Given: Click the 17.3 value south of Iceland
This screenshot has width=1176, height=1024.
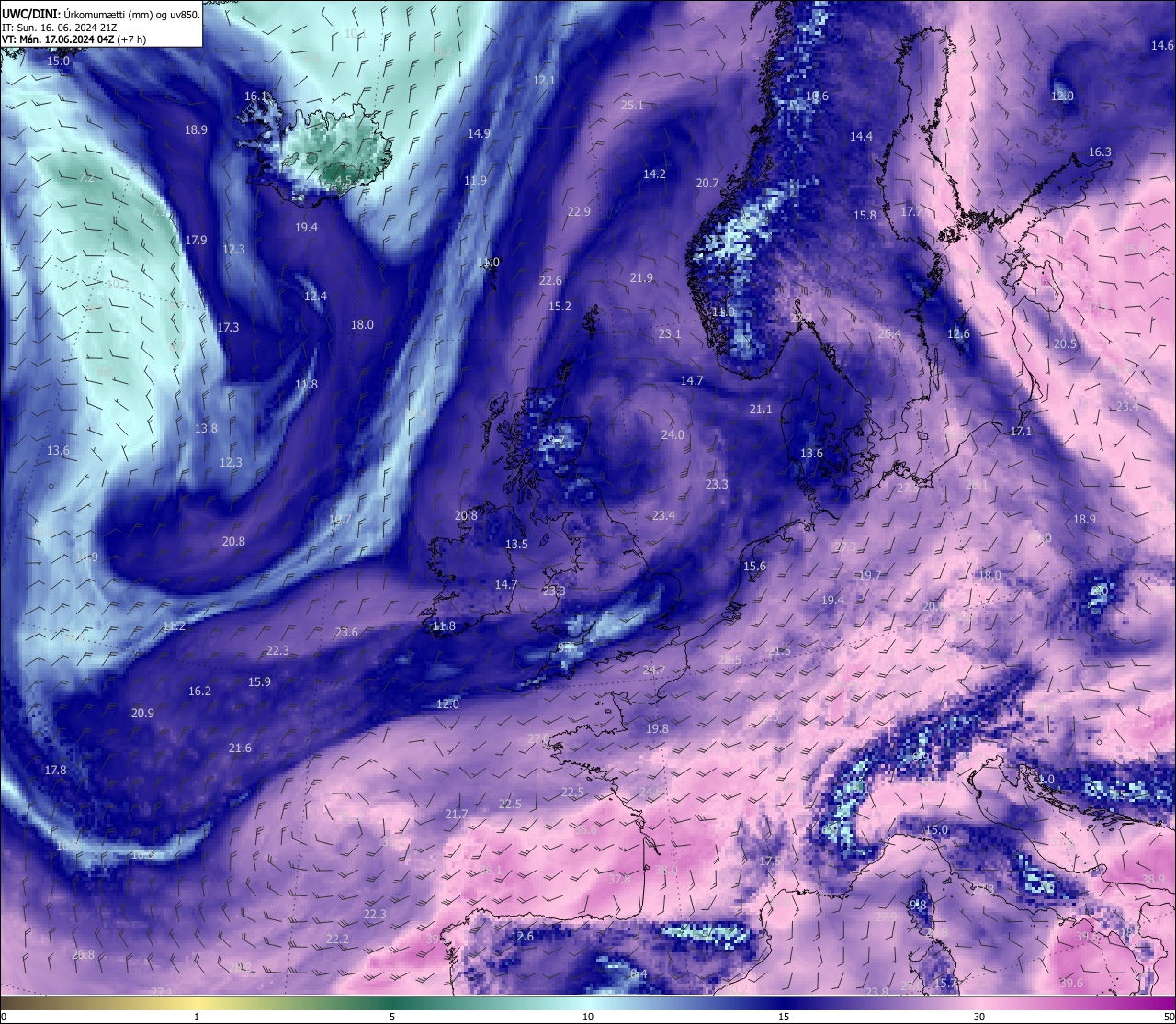Looking at the screenshot, I should pyautogui.click(x=228, y=328).
